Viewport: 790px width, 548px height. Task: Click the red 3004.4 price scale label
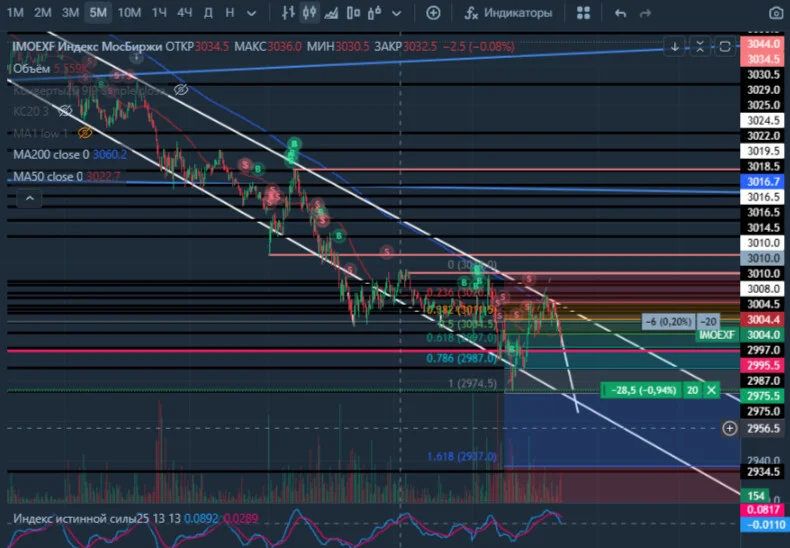tap(764, 319)
